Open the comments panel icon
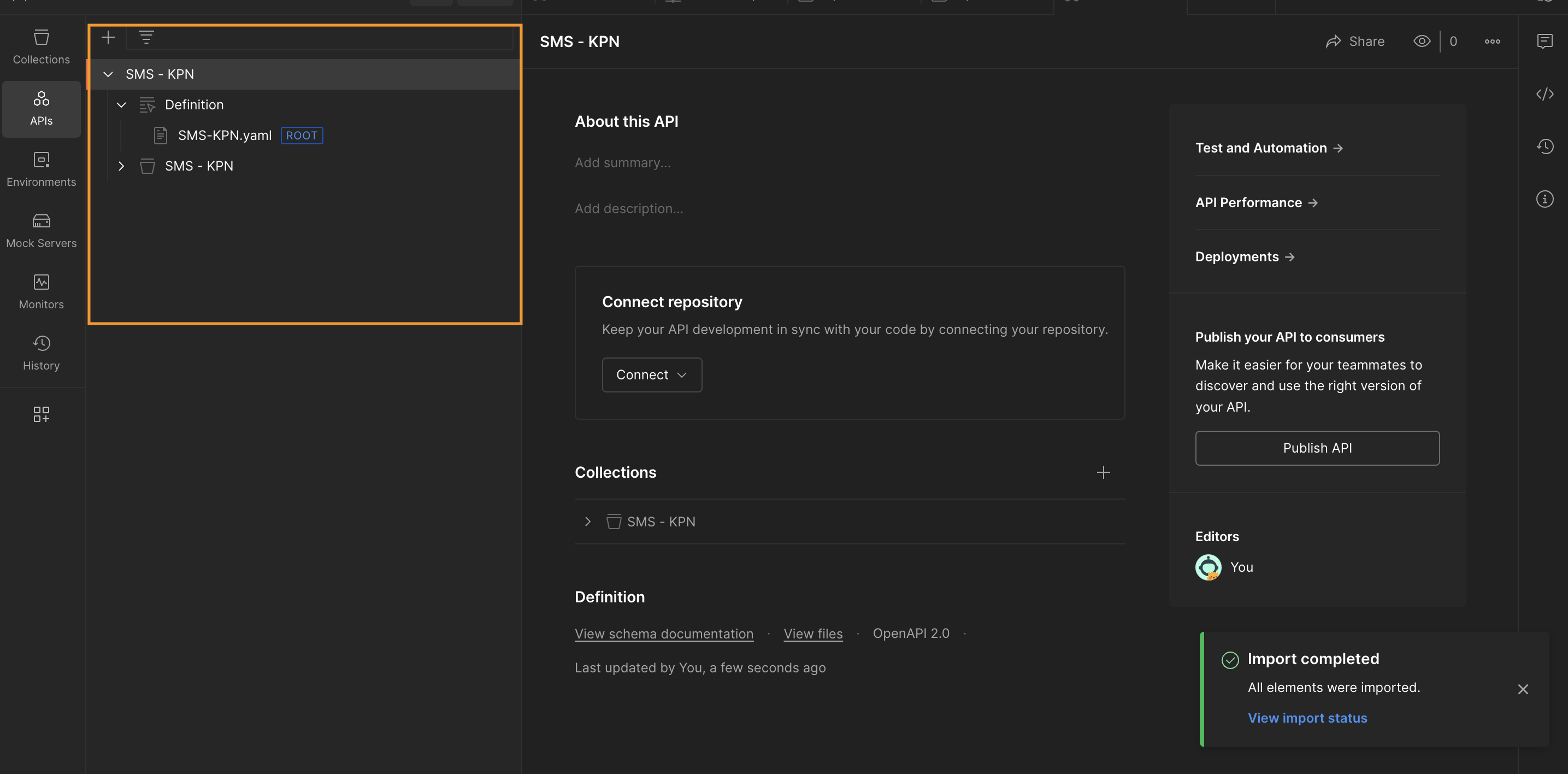1568x774 pixels. tap(1545, 42)
